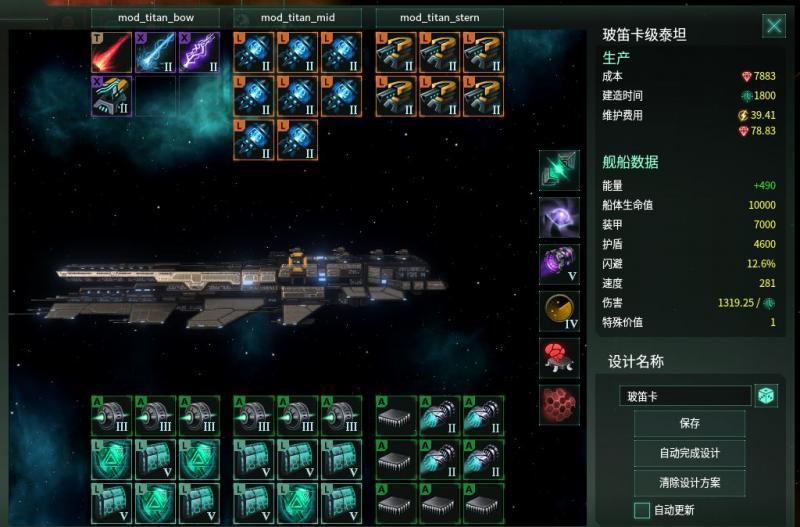Select the T-slot red lance weapon
The width and height of the screenshot is (800, 527).
pyautogui.click(x=112, y=53)
